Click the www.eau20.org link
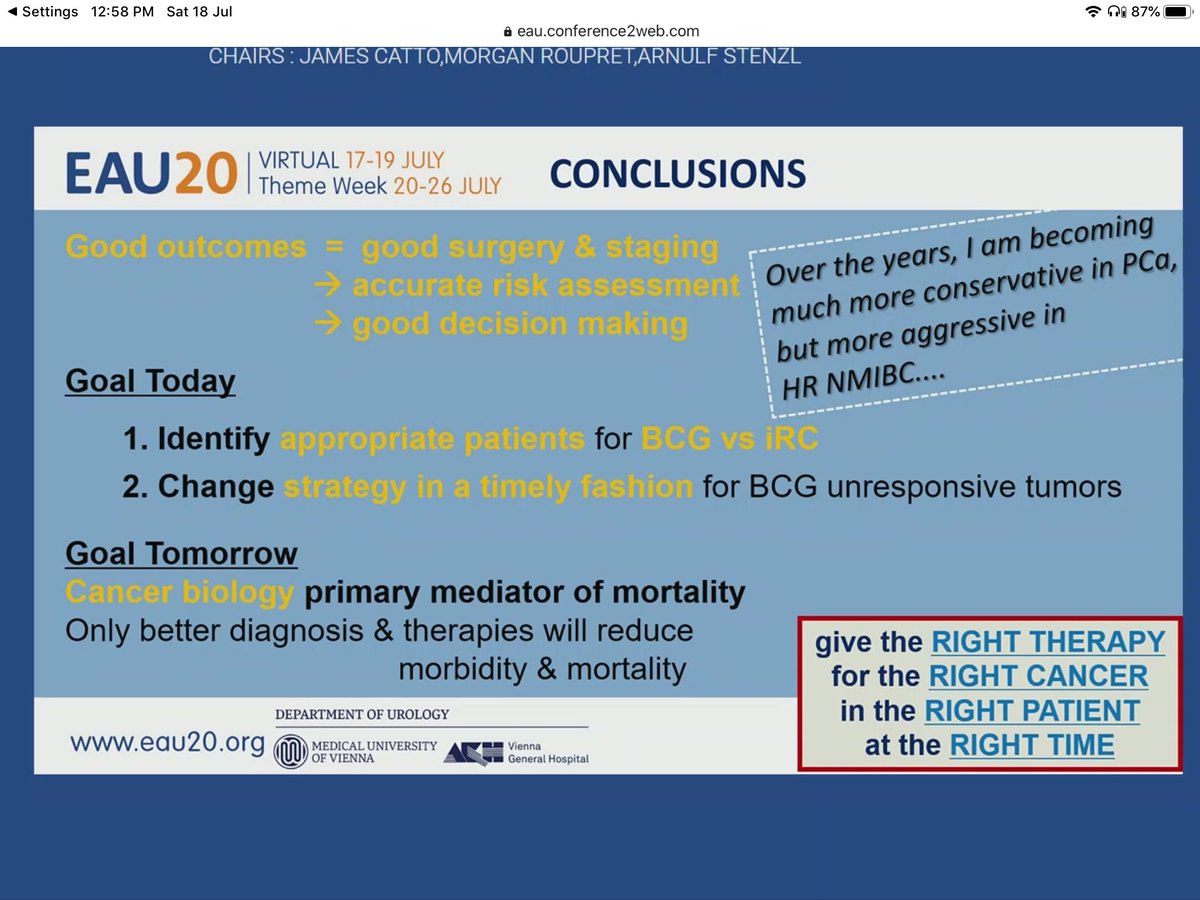Viewport: 1200px width, 900px height. pyautogui.click(x=168, y=743)
